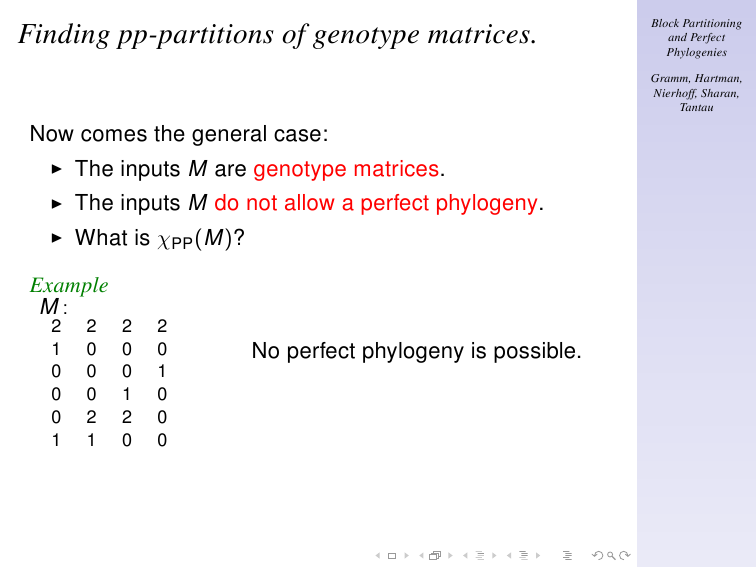Open the presentation outline lines icon
The width and height of the screenshot is (756, 567).
(567, 555)
